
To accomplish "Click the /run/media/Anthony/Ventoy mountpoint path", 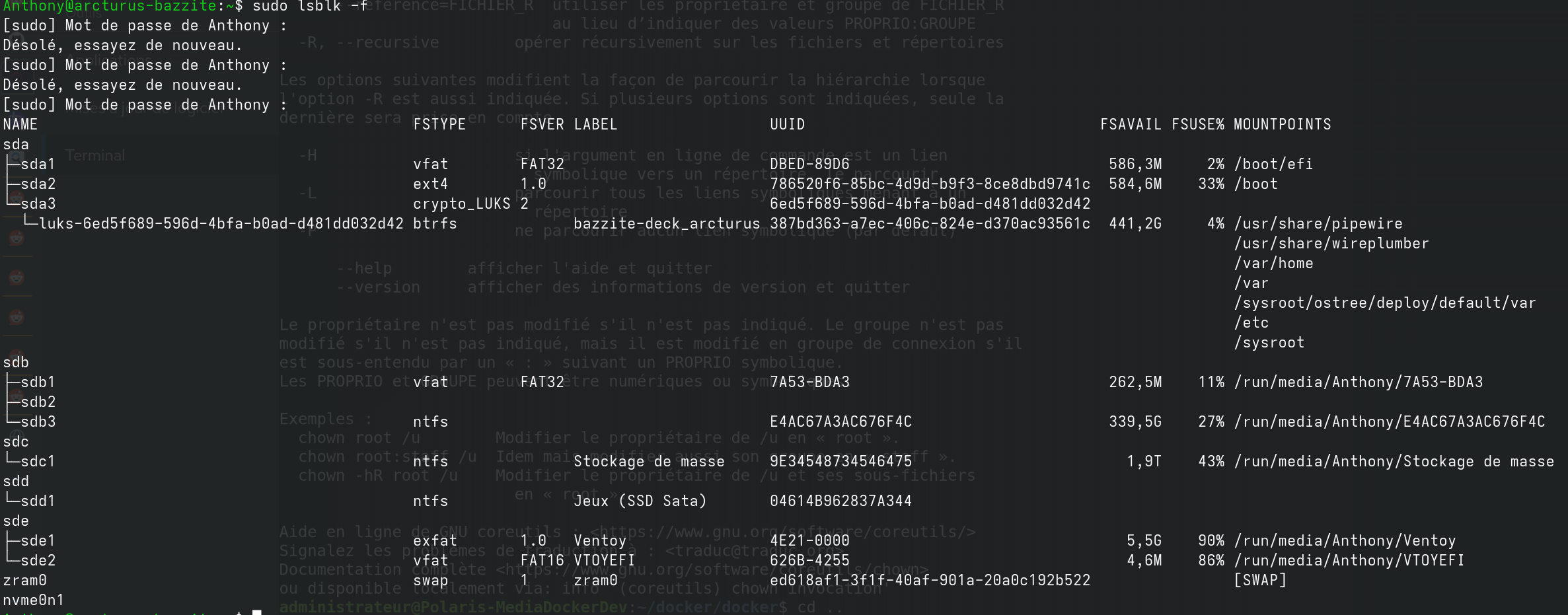I will pos(1345,540).
